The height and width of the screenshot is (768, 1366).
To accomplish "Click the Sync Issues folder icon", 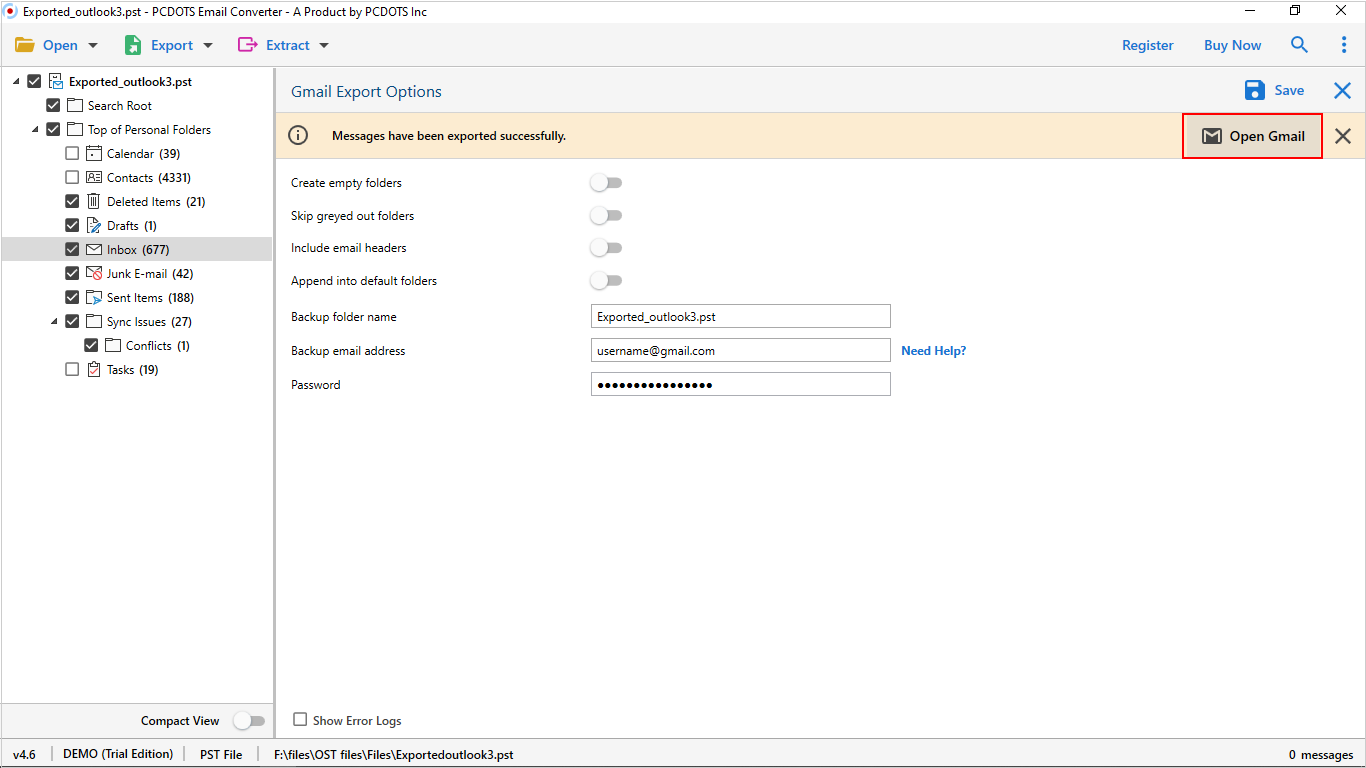I will pyautogui.click(x=94, y=321).
